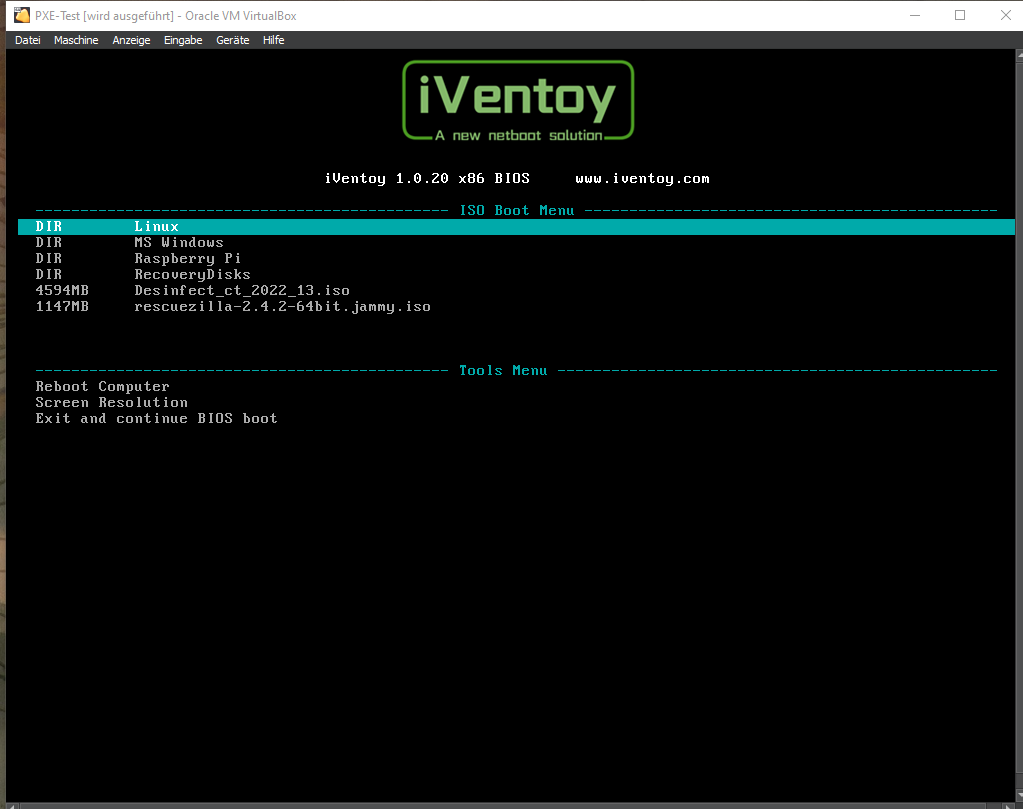This screenshot has height=809, width=1023.
Task: Click the ISO Boot Menu heading
Action: 517,210
